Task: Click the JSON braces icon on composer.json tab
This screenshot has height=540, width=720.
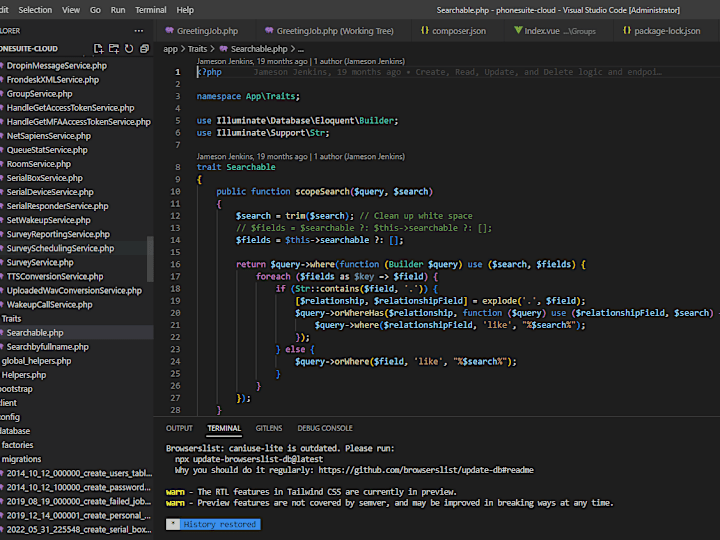Action: point(425,31)
